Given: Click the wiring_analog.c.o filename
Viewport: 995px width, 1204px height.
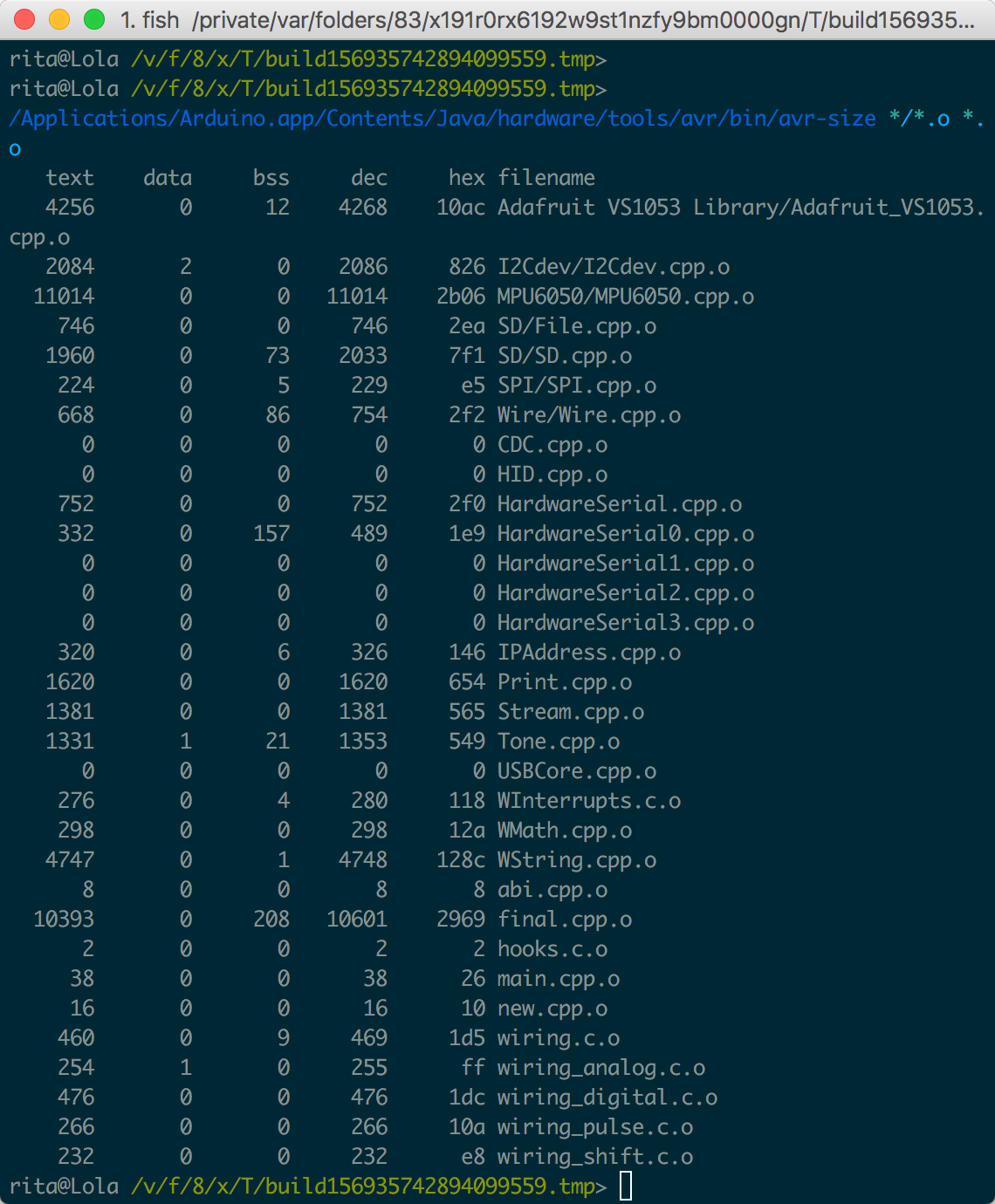Looking at the screenshot, I should (601, 1068).
